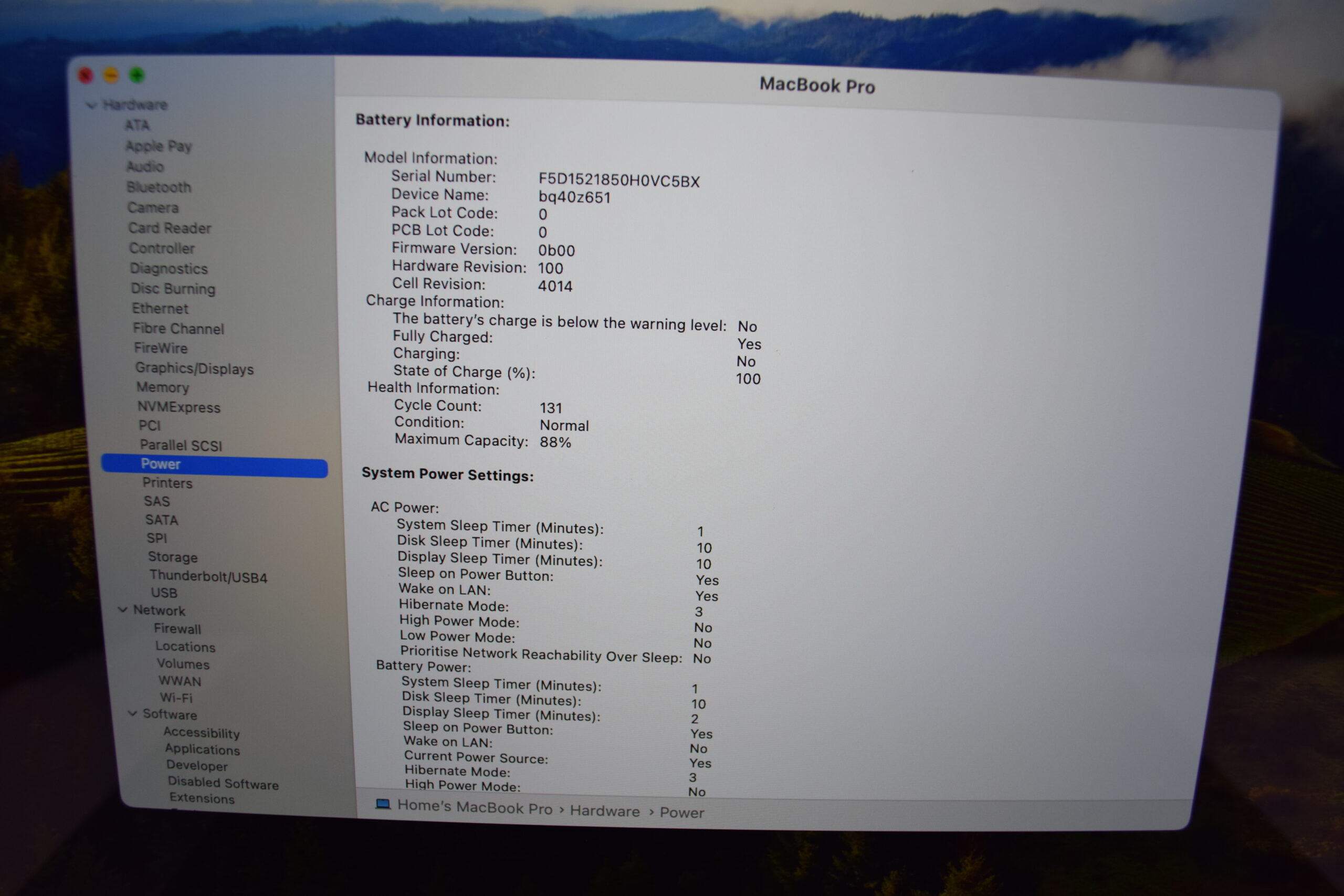
Task: Select WWAN under Network
Action: (x=180, y=681)
